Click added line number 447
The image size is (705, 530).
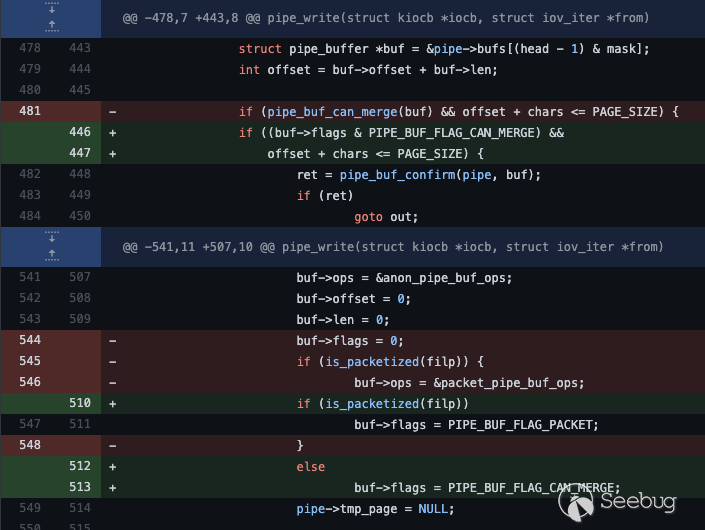pos(79,154)
